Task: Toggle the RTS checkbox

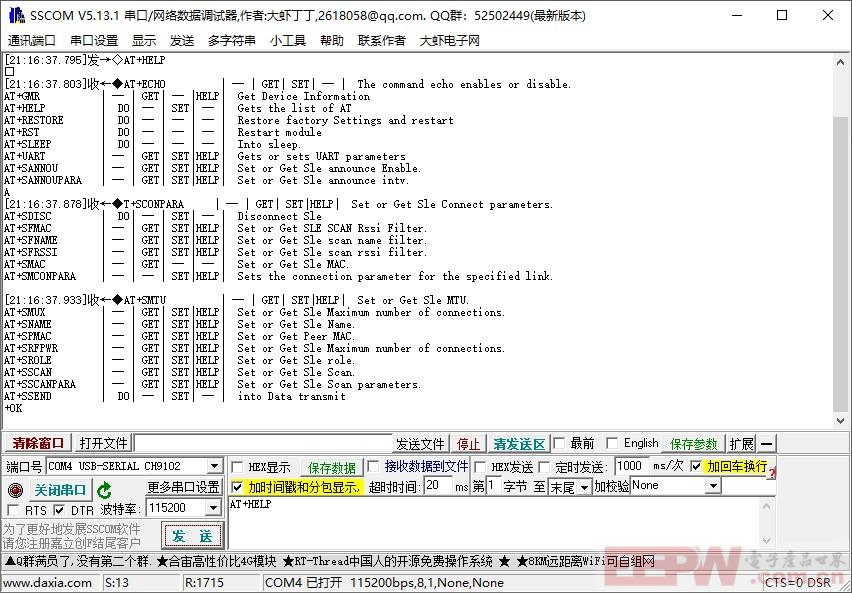Action: [x=13, y=510]
